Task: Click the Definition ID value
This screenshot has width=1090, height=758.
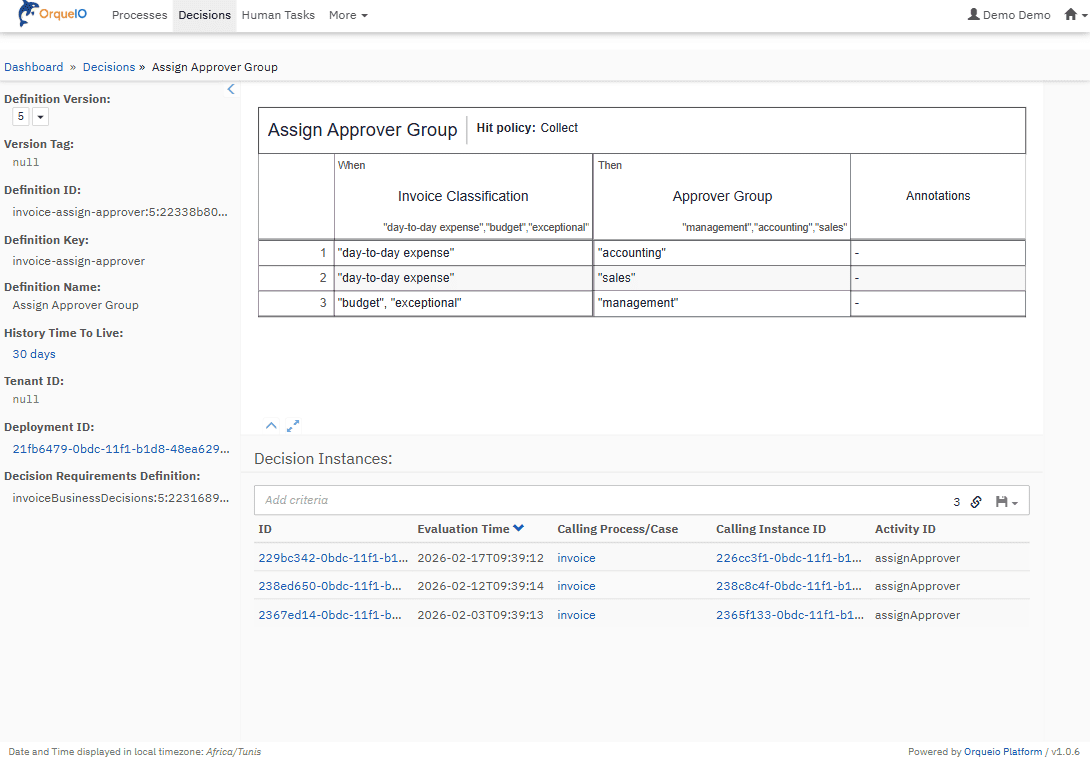Action: tap(120, 212)
